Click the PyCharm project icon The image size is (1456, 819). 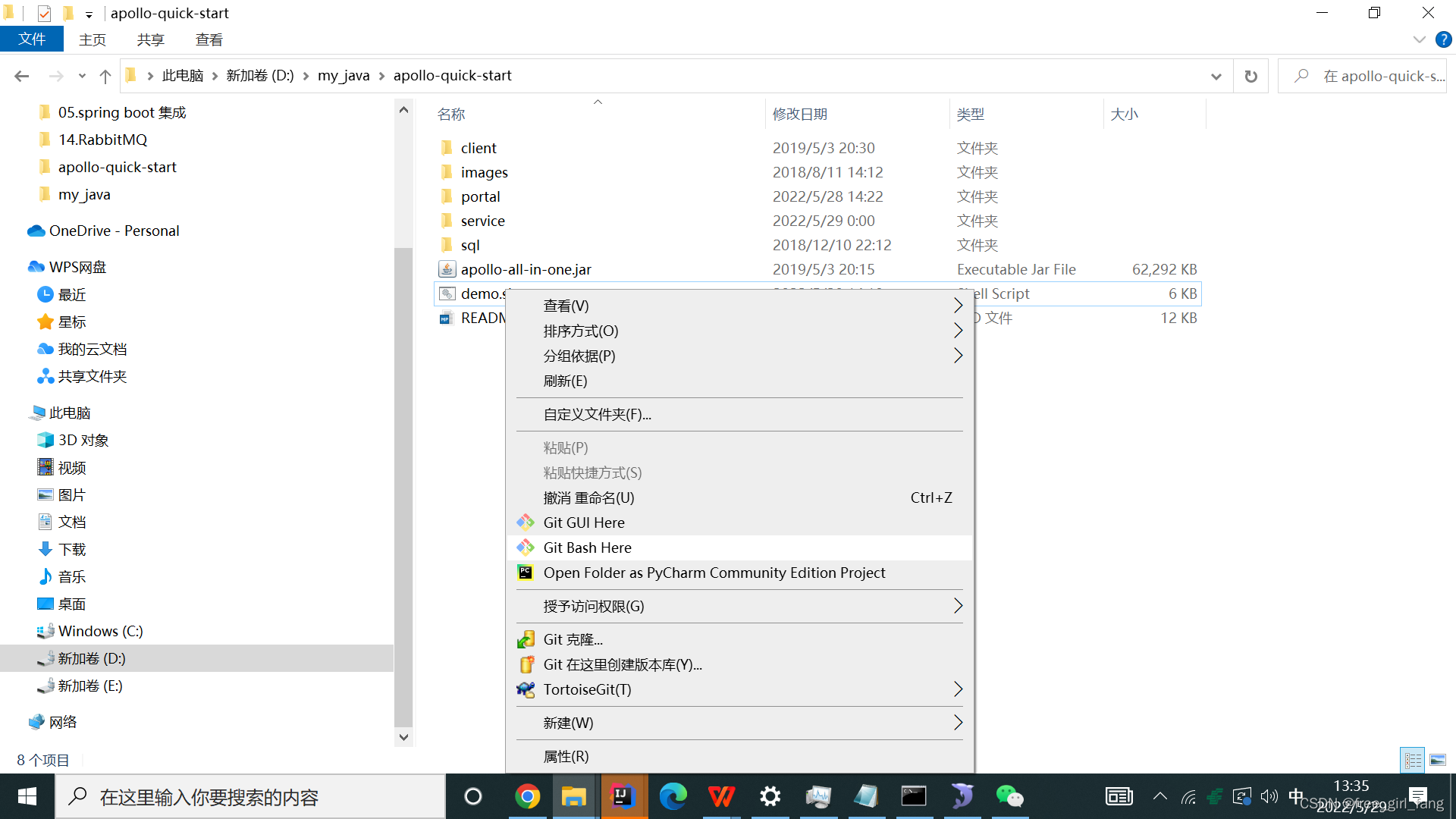click(526, 573)
